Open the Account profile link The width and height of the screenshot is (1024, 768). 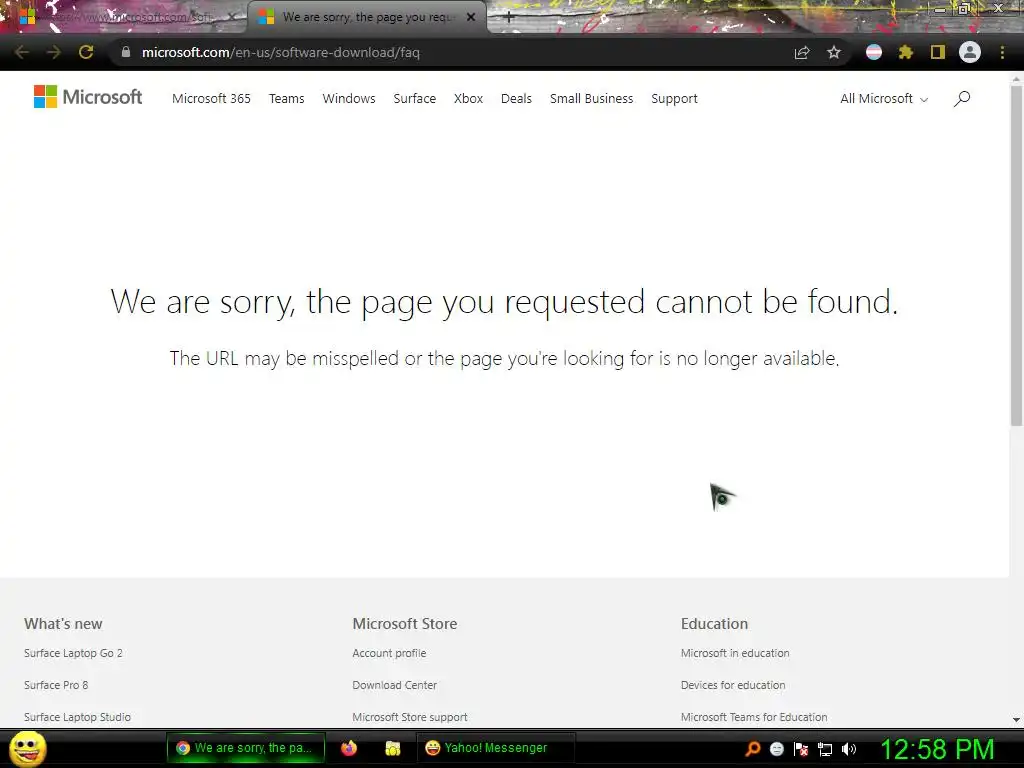(x=389, y=653)
